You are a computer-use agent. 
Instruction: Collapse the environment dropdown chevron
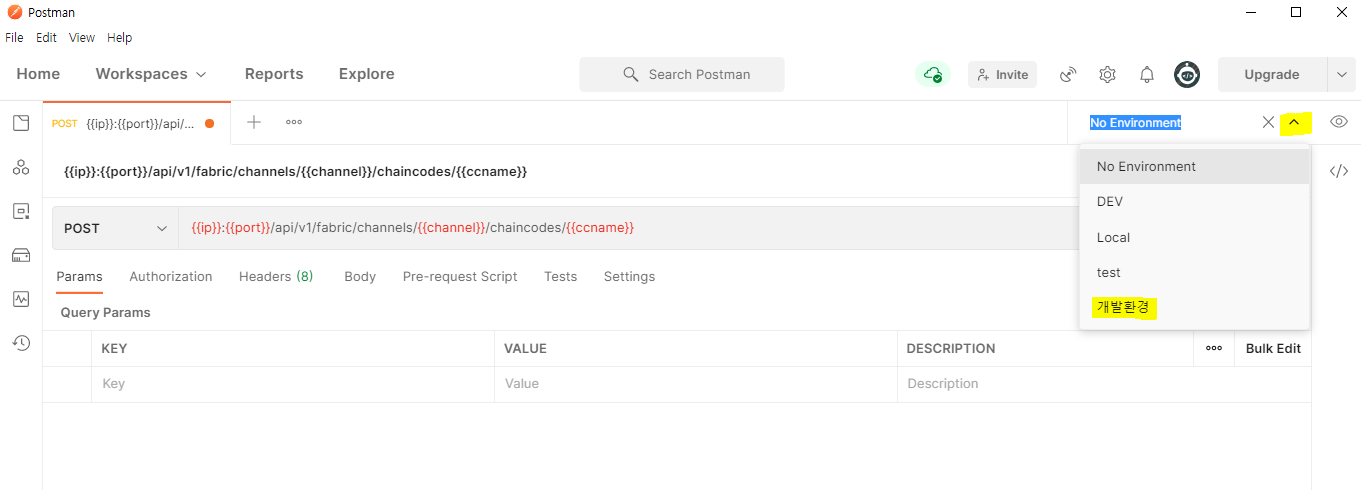tap(1294, 122)
